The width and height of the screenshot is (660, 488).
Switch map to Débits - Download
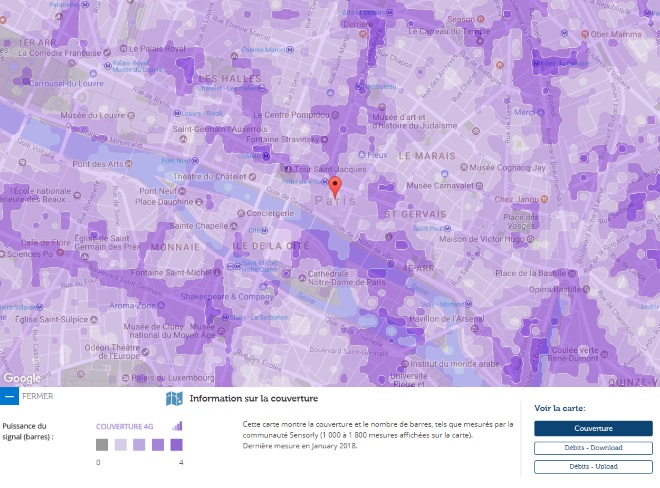(x=592, y=447)
